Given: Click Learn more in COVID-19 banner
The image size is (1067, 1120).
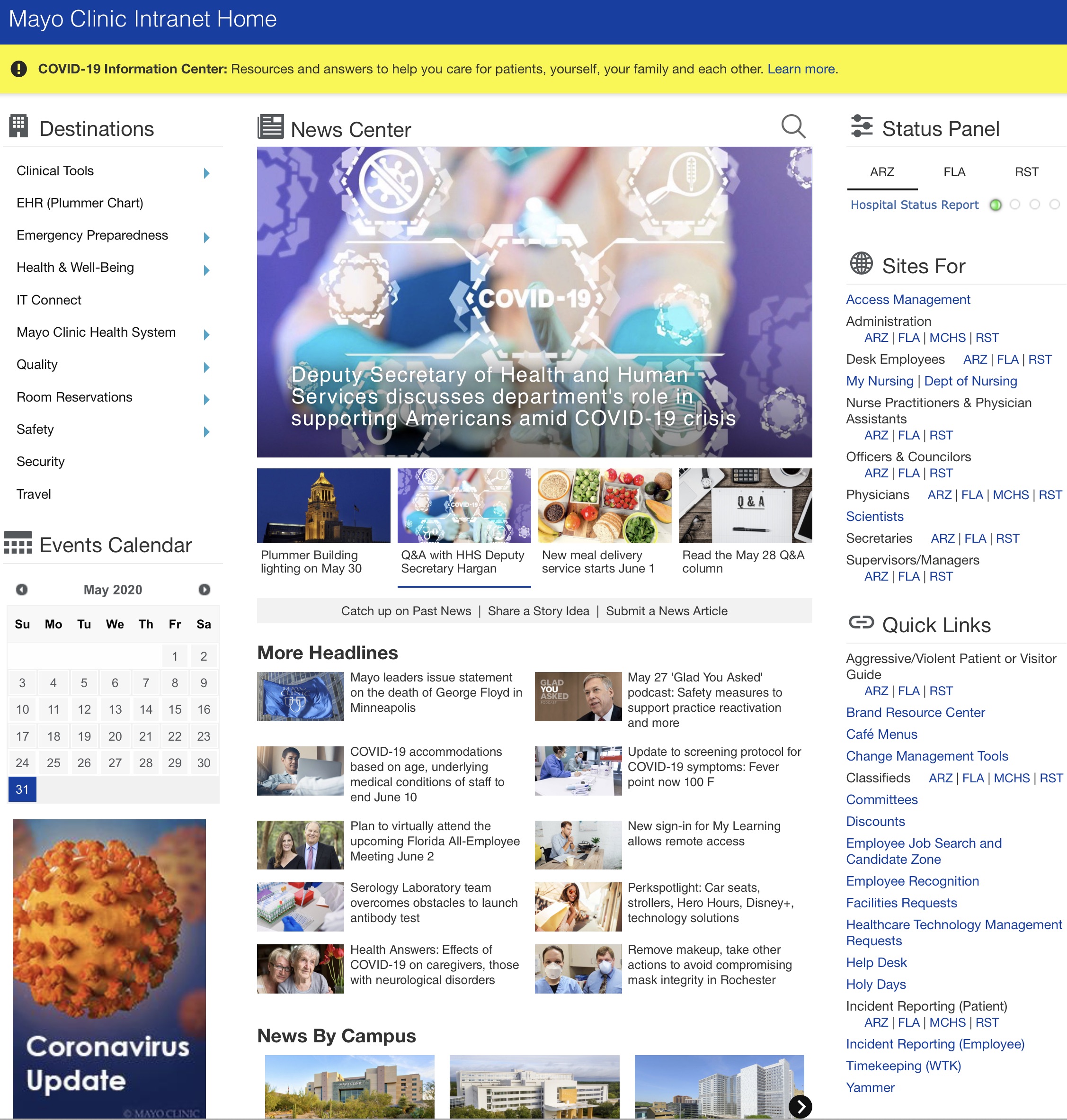Looking at the screenshot, I should [801, 69].
